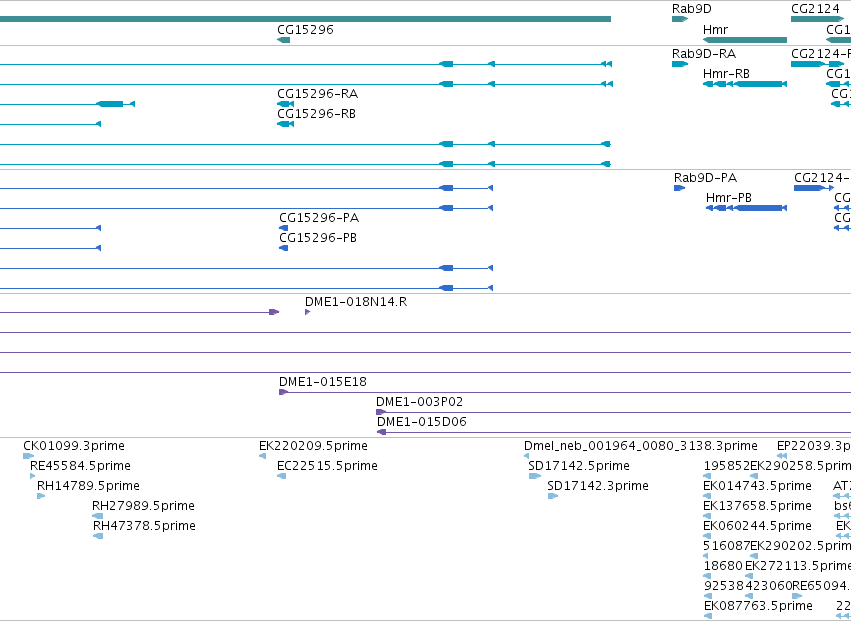Click the EK290258.5prim EST label
Image resolution: width=851 pixels, height=621 pixels.
(x=801, y=466)
